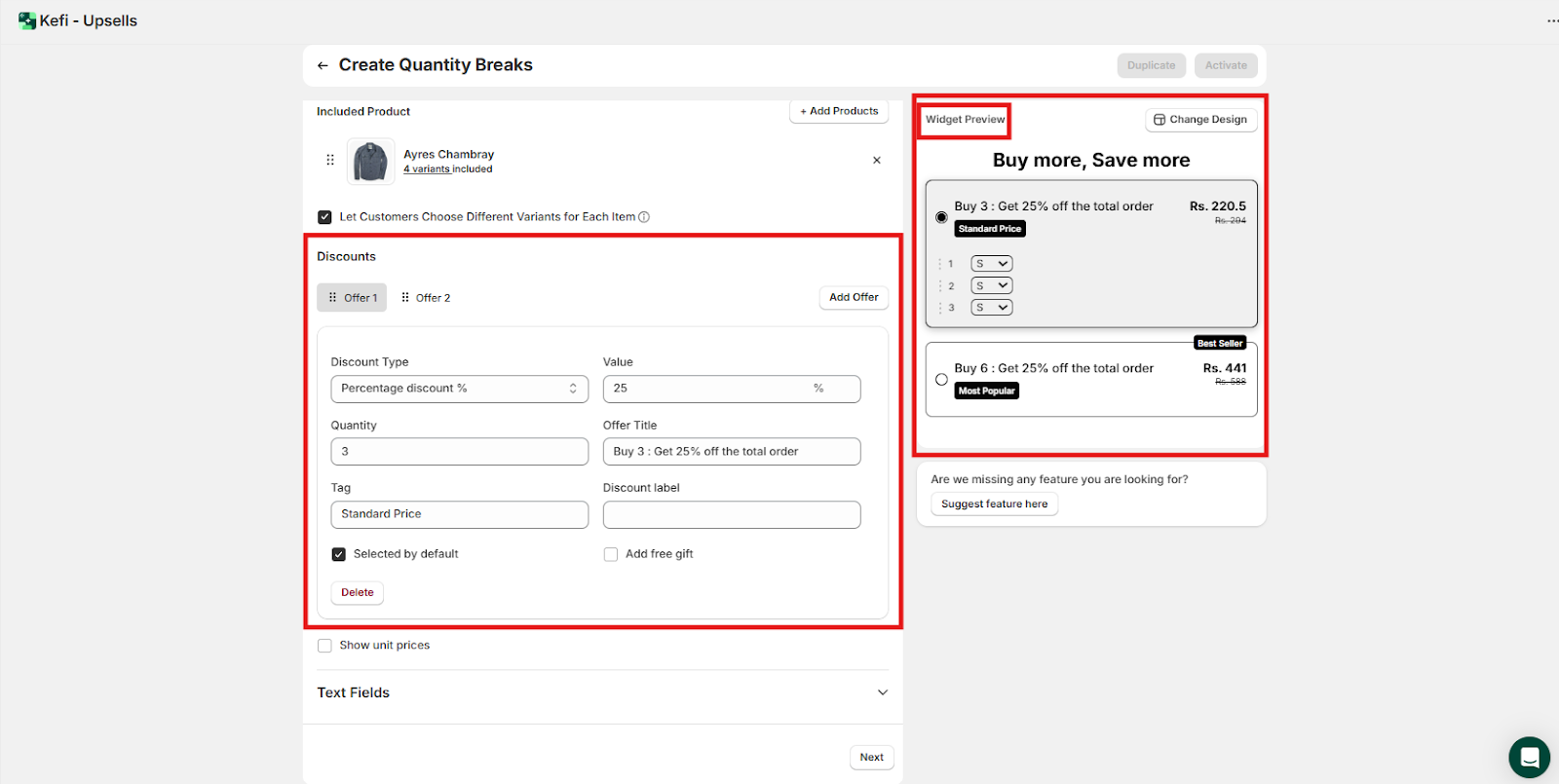Enable the Add free gift checkbox
Screen dimensions: 1559x784
click(611, 554)
